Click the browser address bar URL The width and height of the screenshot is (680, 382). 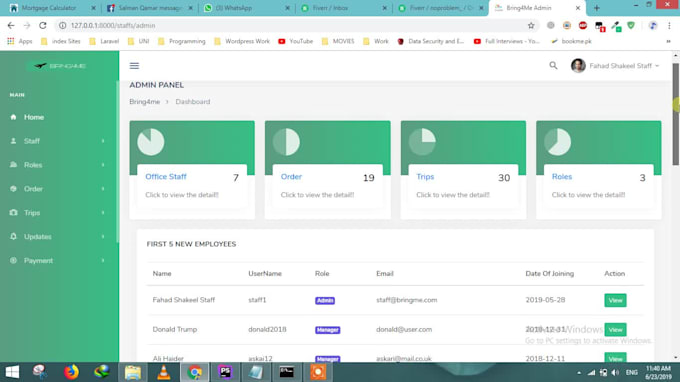(113, 26)
